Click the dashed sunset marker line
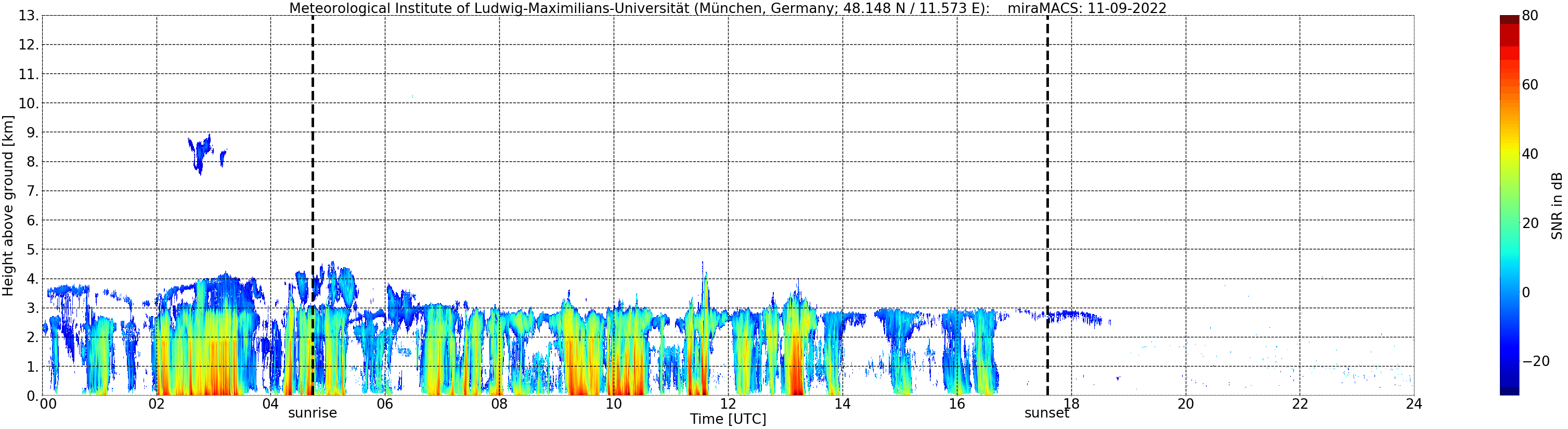 point(1047,205)
